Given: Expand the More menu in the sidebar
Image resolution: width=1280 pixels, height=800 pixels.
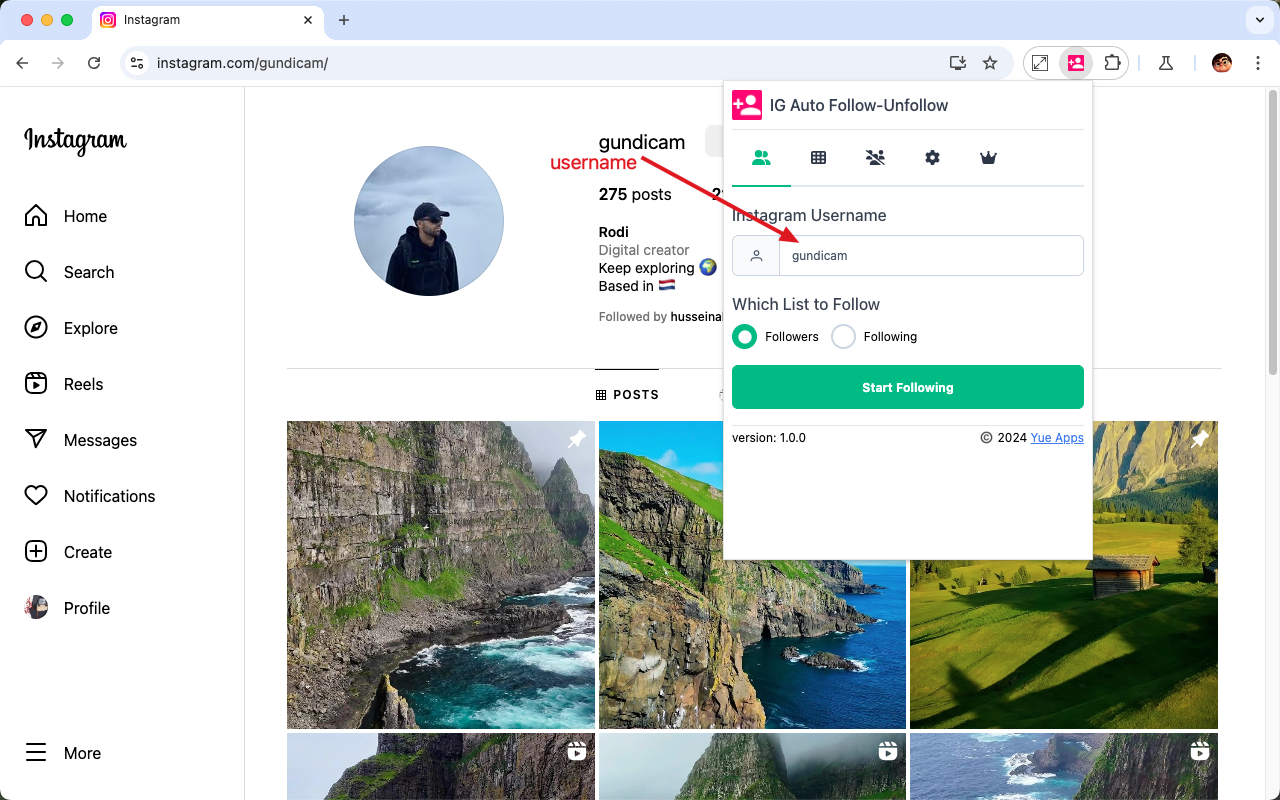Looking at the screenshot, I should (82, 753).
